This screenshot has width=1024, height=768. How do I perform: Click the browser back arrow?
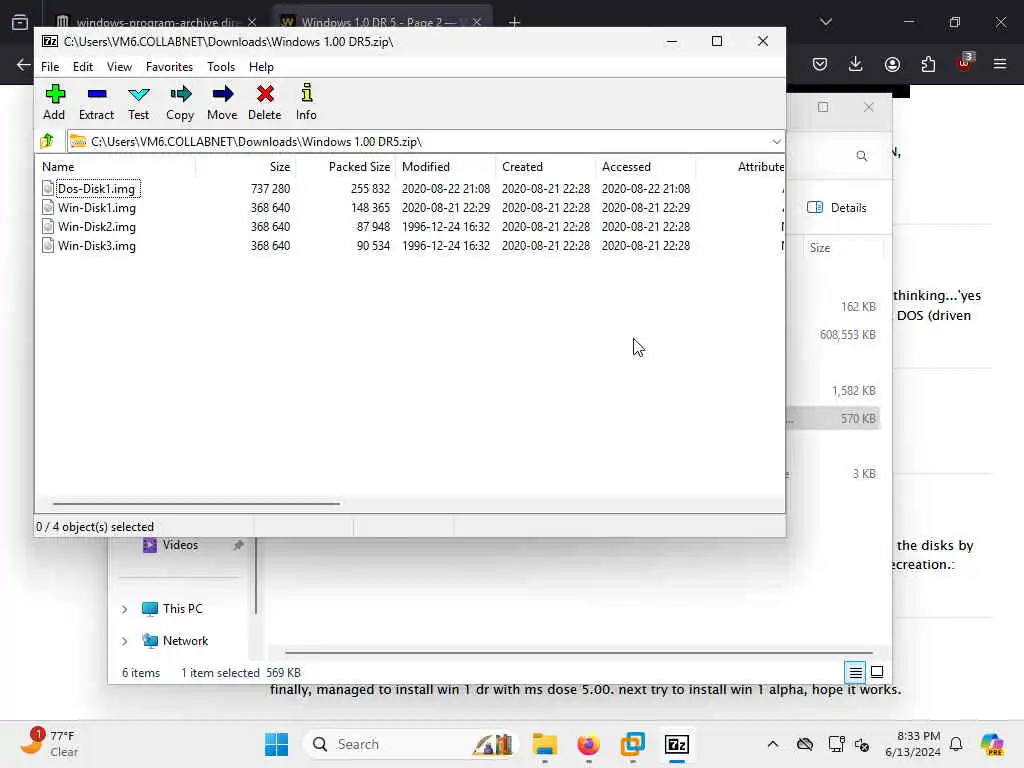pos(24,65)
